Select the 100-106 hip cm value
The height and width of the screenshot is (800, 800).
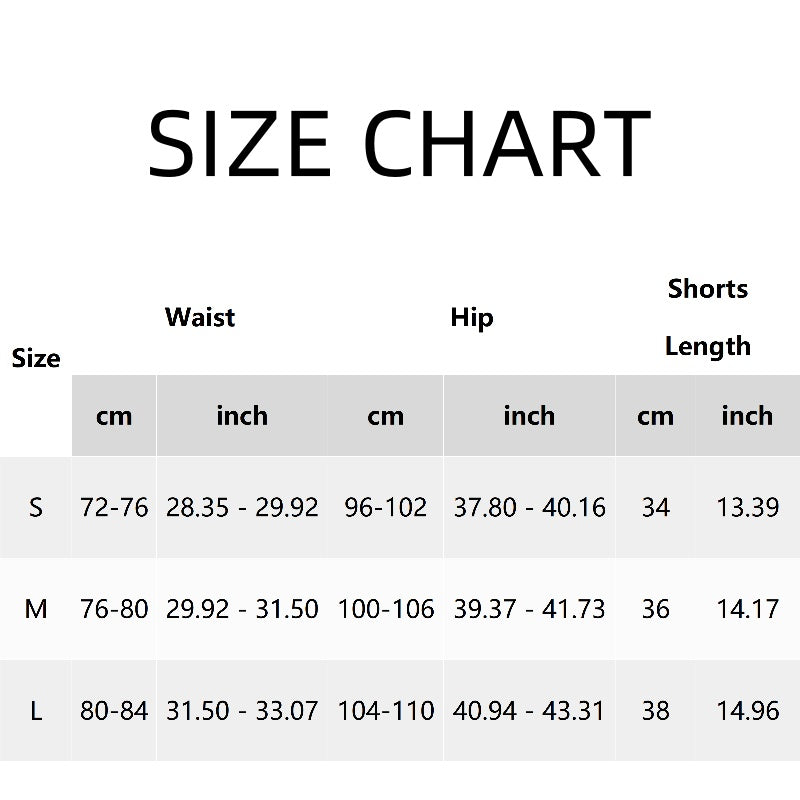pyautogui.click(x=386, y=608)
